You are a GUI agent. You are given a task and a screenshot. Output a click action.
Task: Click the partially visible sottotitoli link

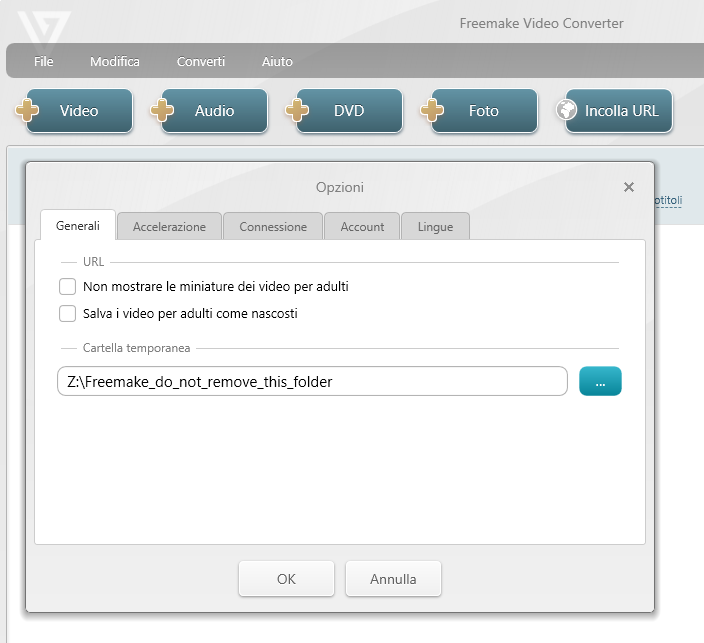pos(668,200)
